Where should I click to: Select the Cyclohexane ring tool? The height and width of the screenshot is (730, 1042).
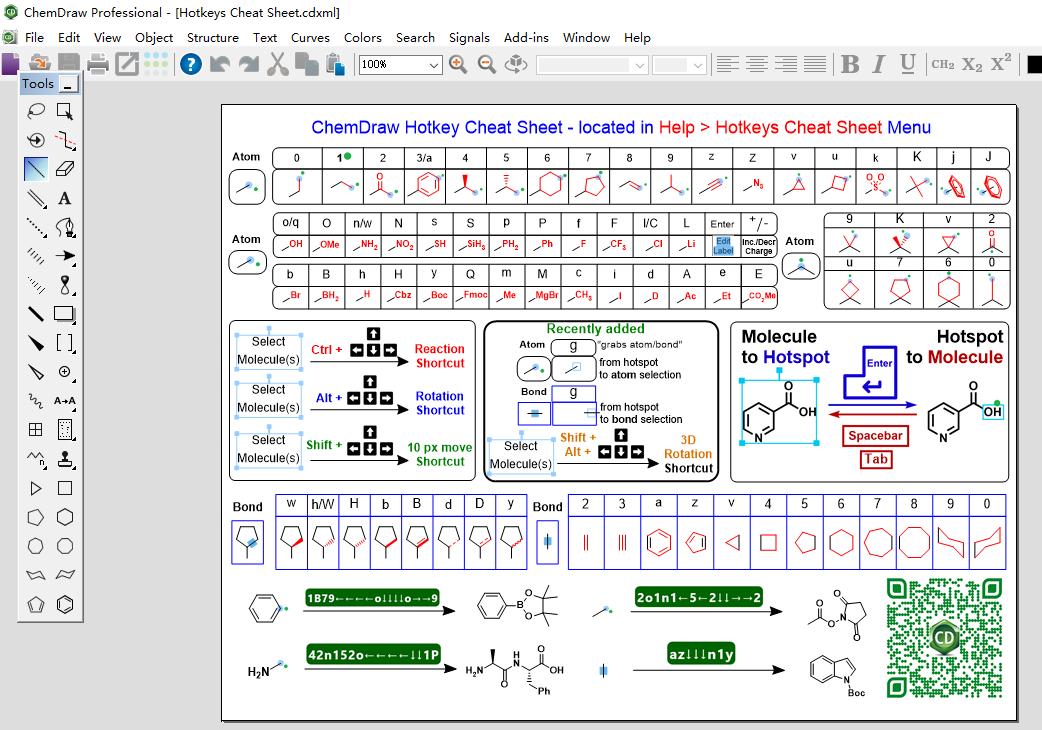tap(65, 517)
